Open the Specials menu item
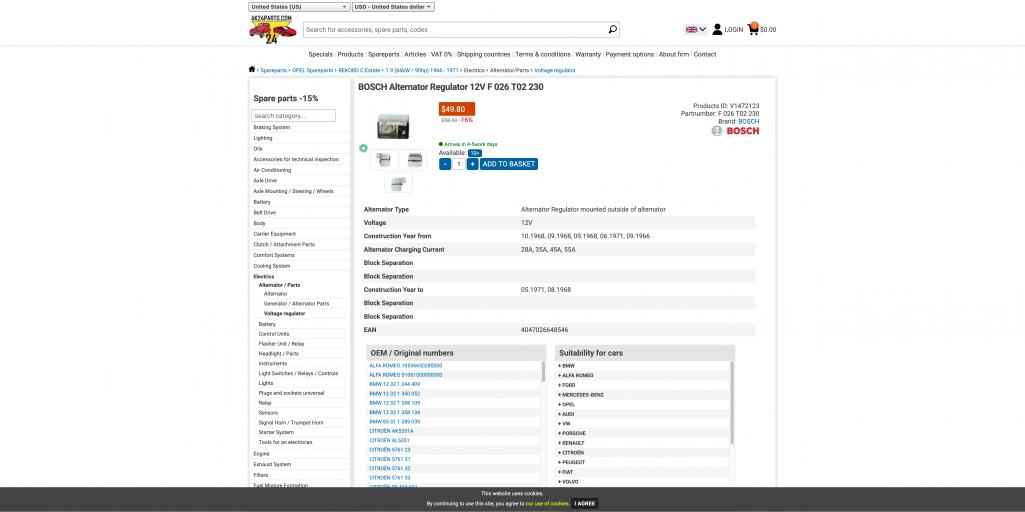Image resolution: width=1025 pixels, height=512 pixels. click(x=320, y=54)
